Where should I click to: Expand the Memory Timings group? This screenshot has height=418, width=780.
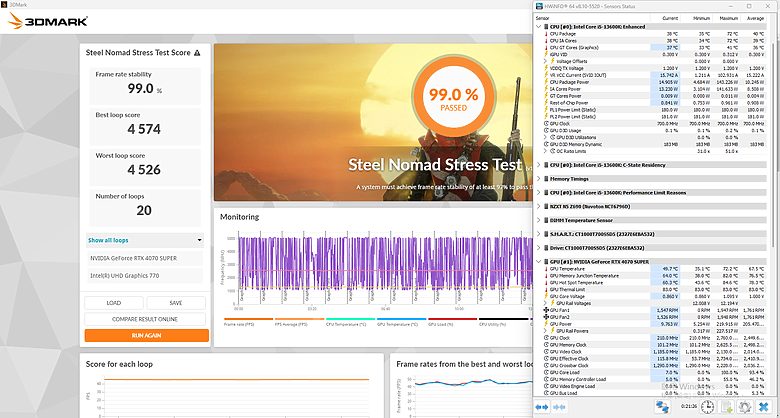[x=539, y=179]
